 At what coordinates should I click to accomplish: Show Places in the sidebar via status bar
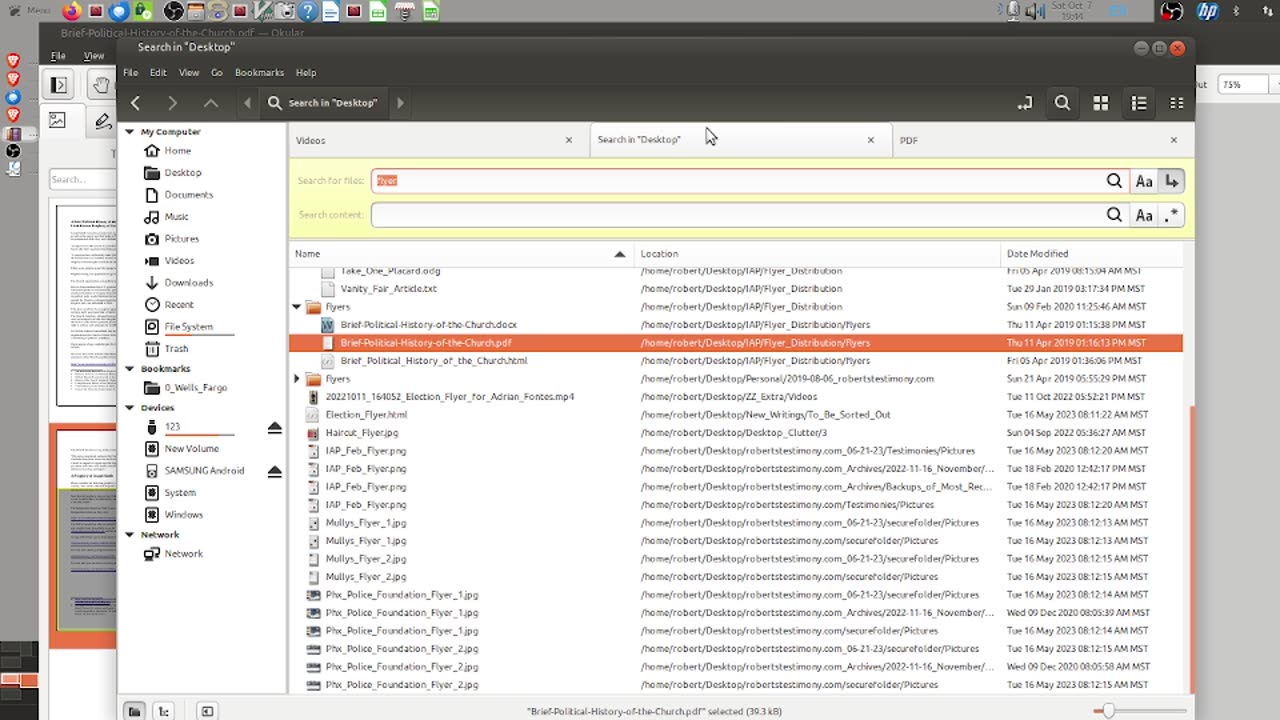pyautogui.click(x=134, y=711)
